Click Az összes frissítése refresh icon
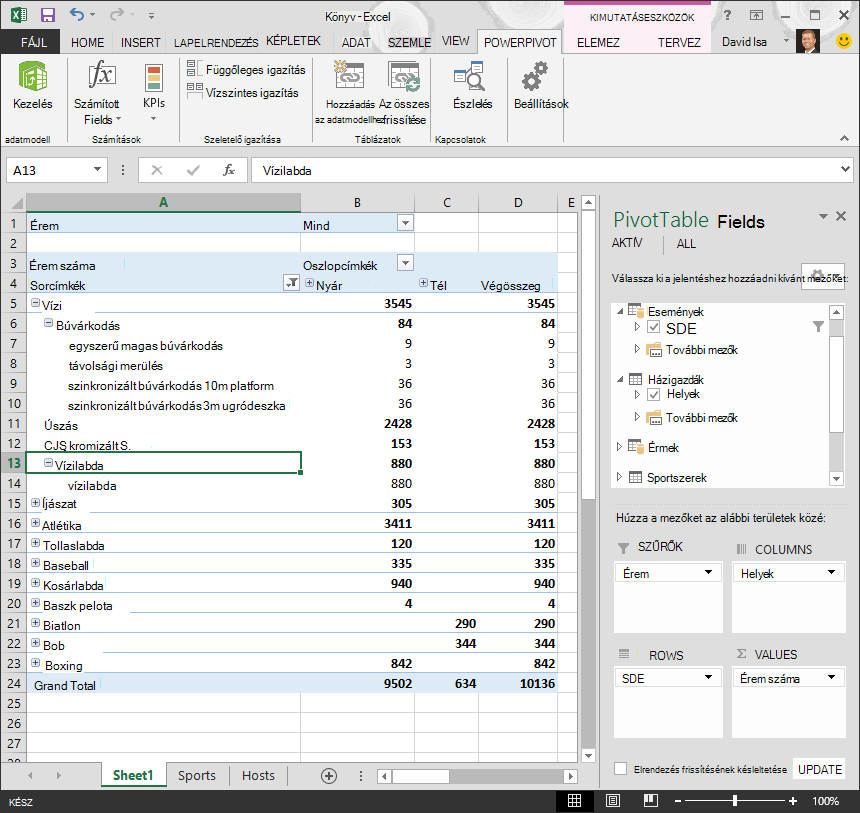Viewport: 860px width, 813px height. [x=404, y=76]
